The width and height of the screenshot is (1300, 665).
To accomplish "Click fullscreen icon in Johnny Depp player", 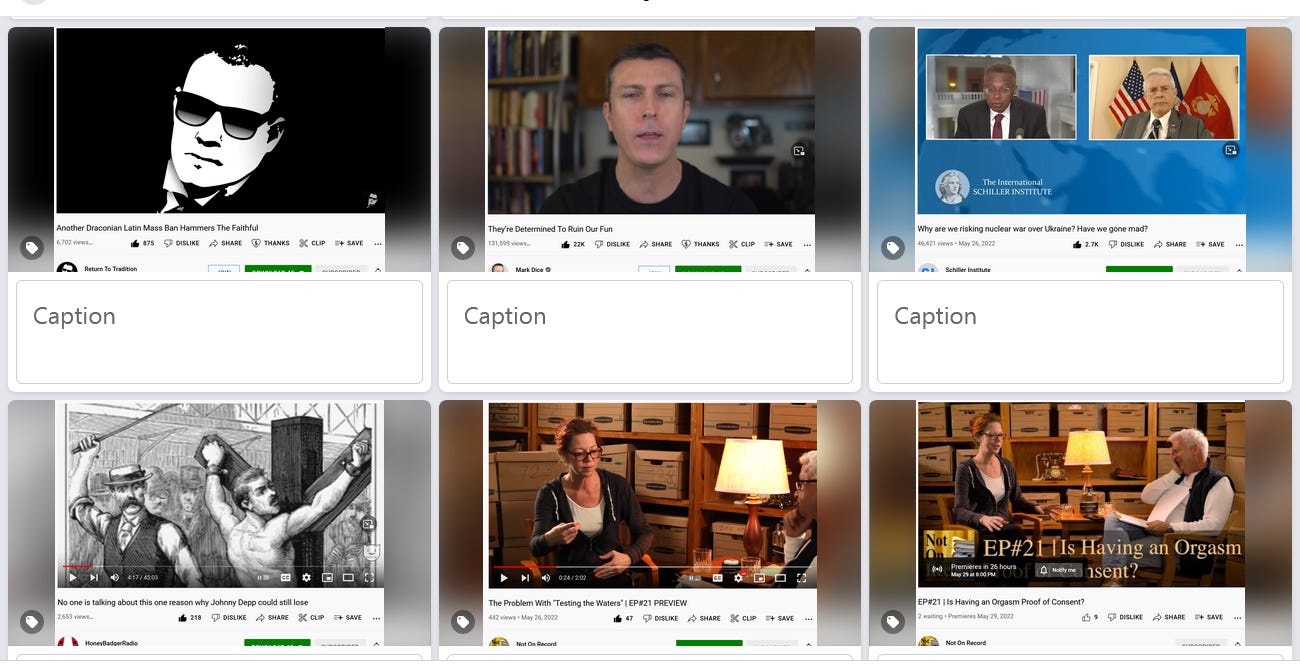I will 369,578.
